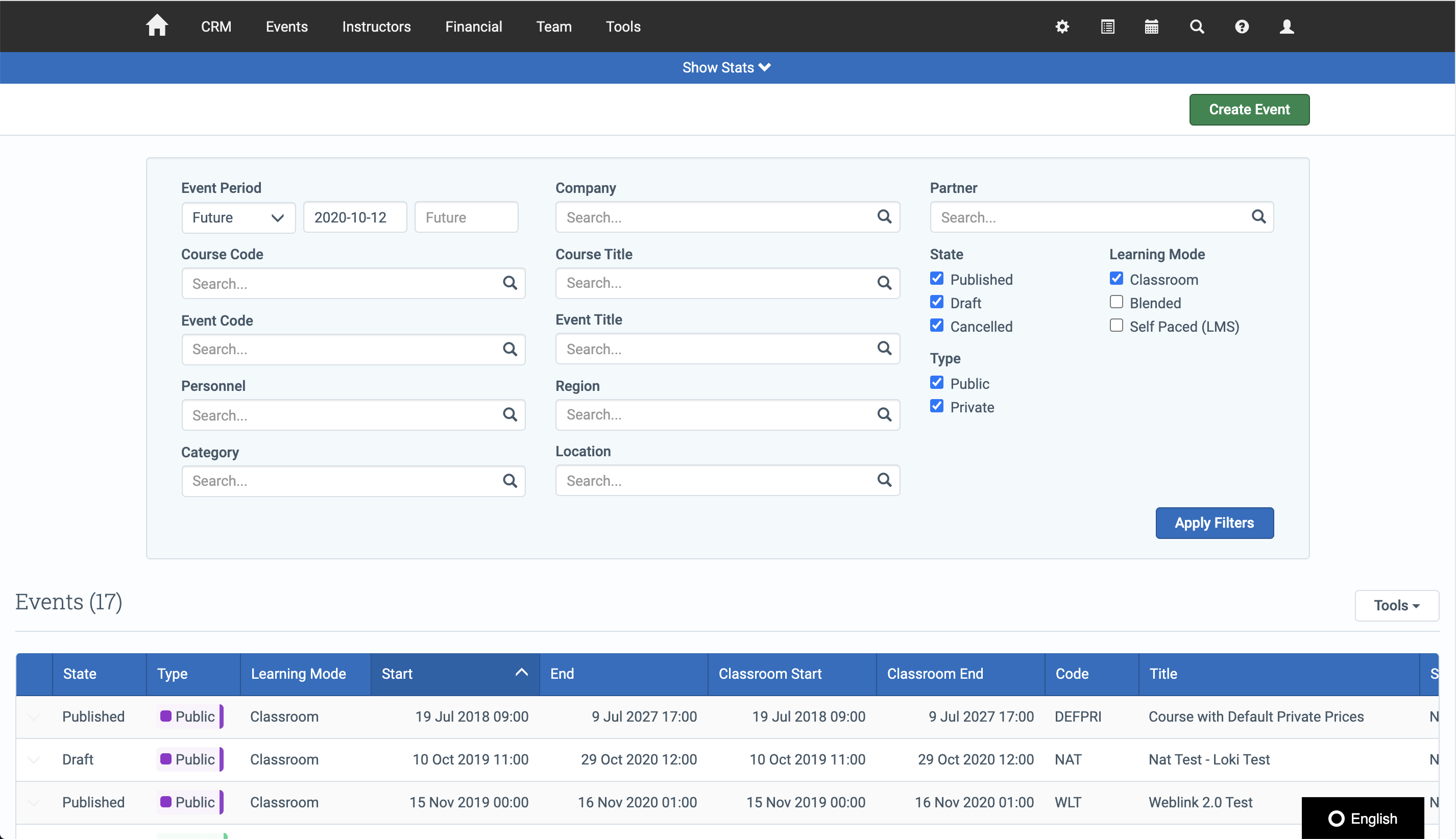Click the Reports/spreadsheet icon

pos(1107,26)
